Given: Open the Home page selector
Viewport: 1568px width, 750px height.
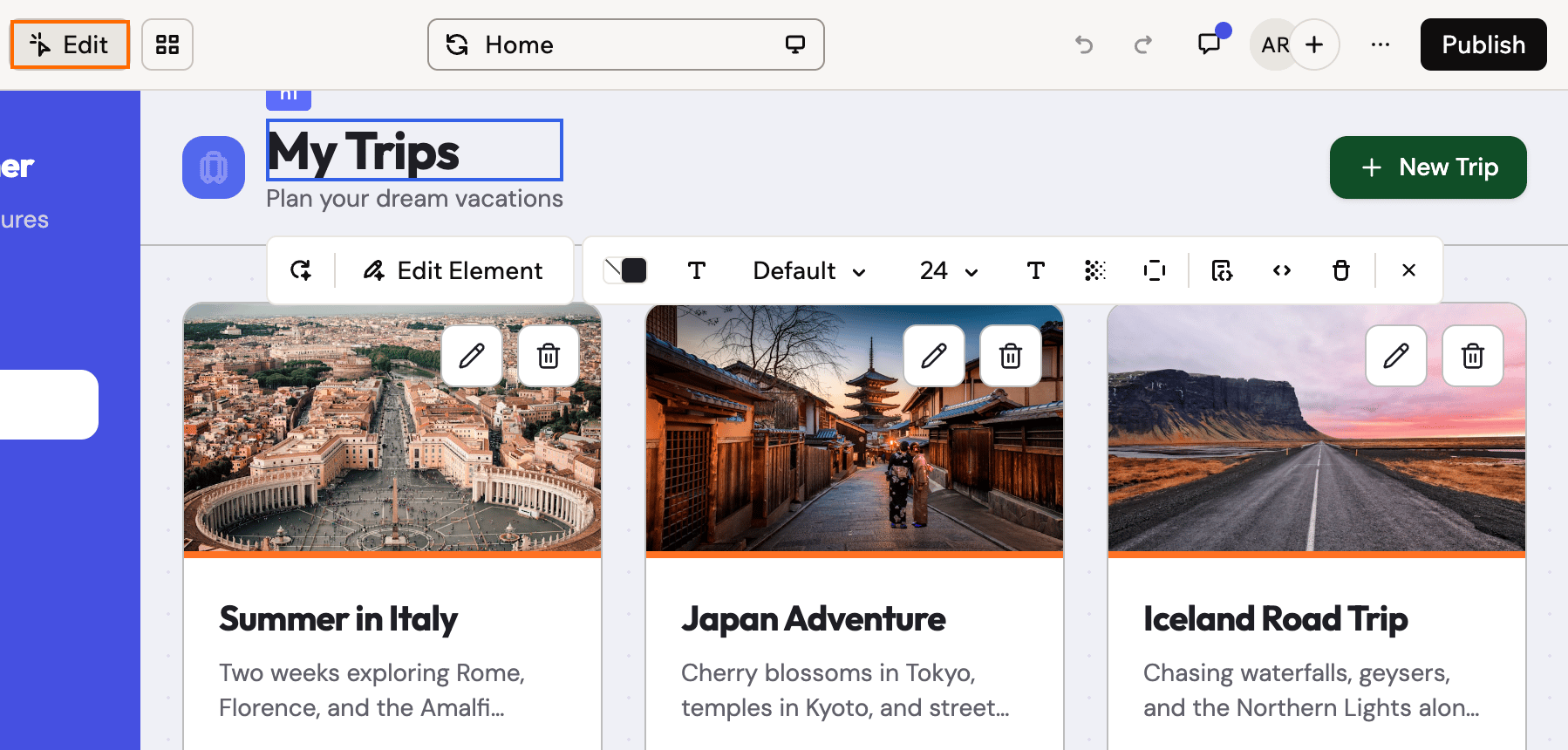Looking at the screenshot, I should (625, 44).
